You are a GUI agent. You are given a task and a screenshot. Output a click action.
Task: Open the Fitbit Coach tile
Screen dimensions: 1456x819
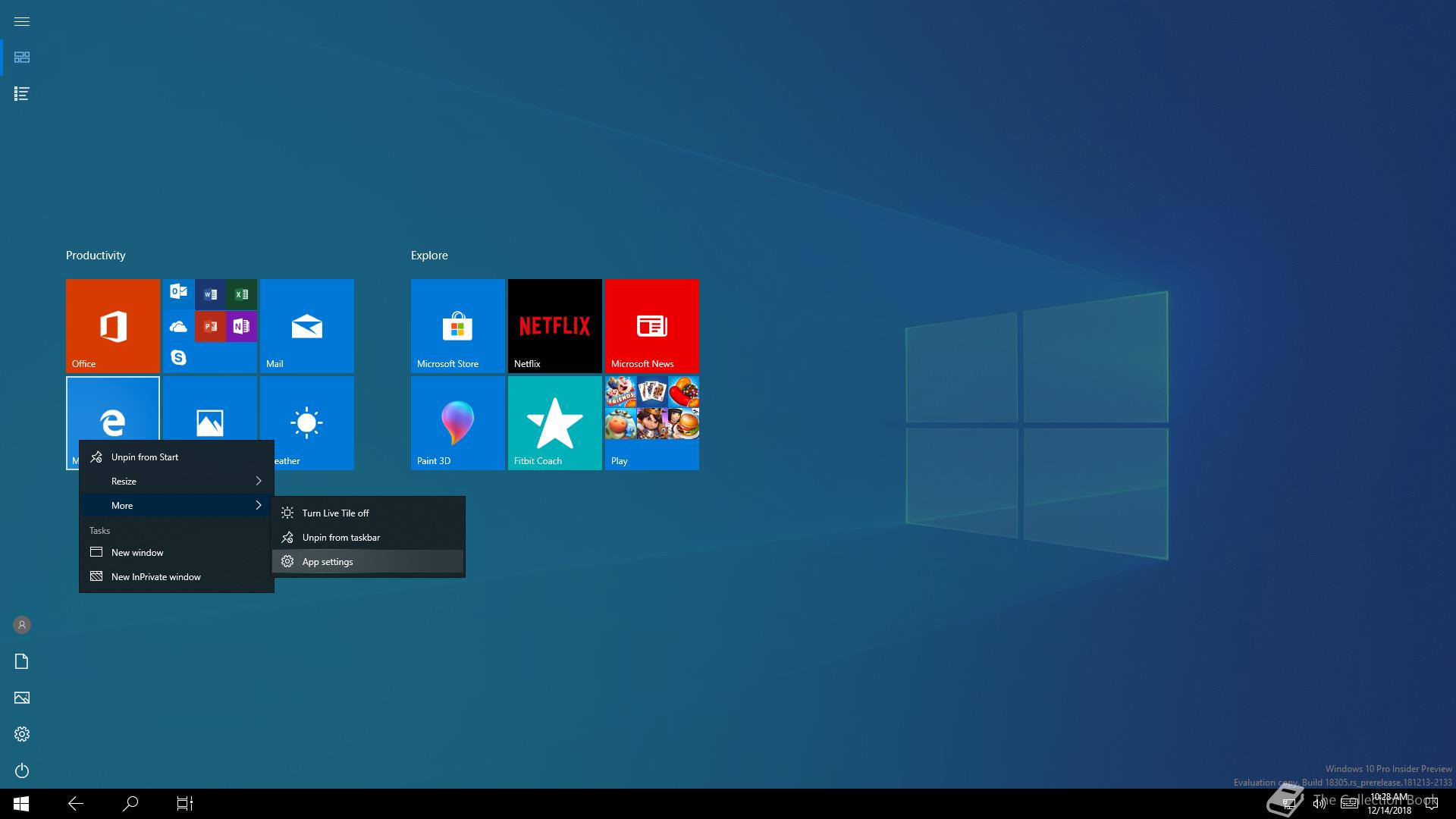click(x=555, y=423)
